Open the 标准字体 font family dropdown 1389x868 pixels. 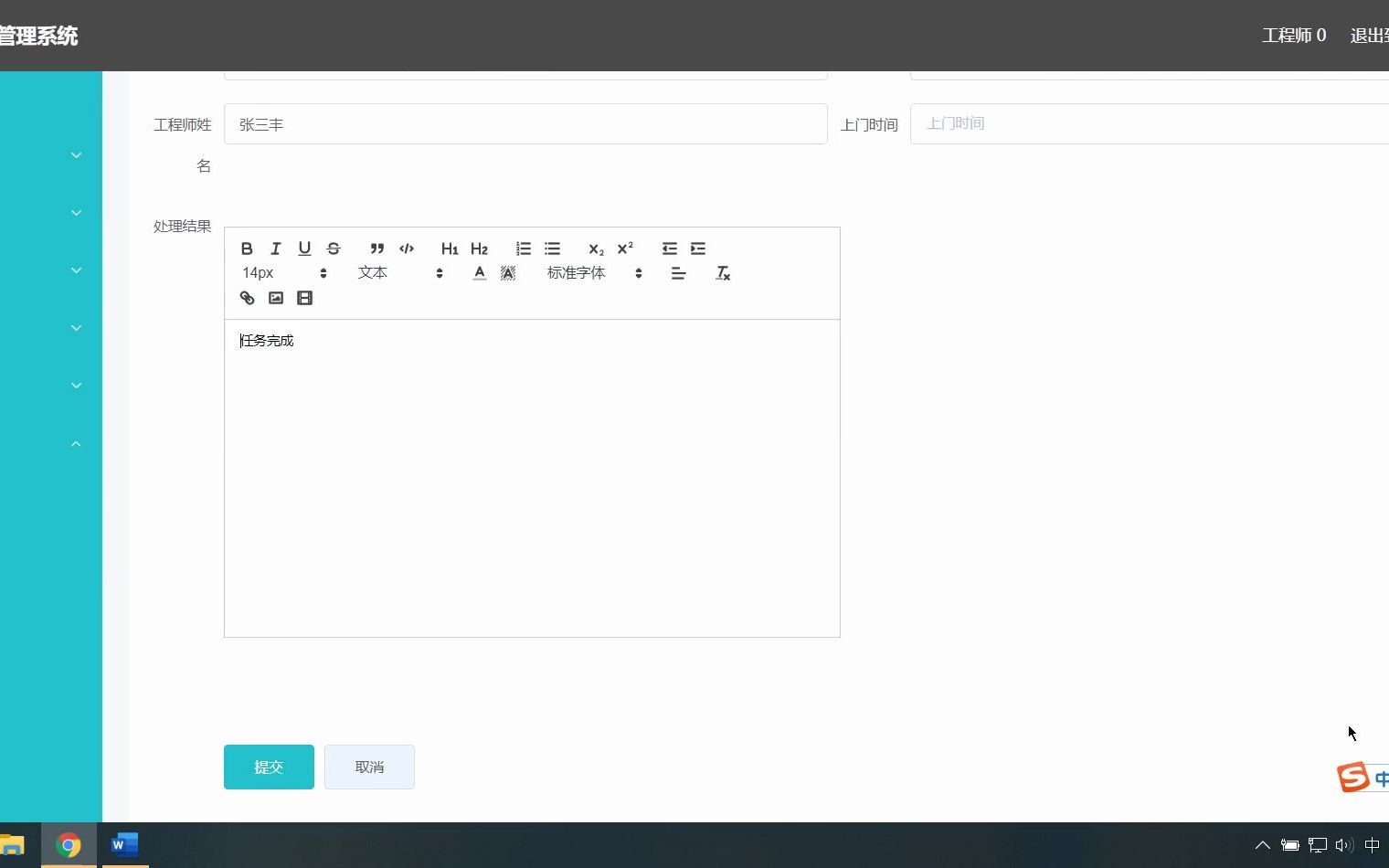(595, 273)
